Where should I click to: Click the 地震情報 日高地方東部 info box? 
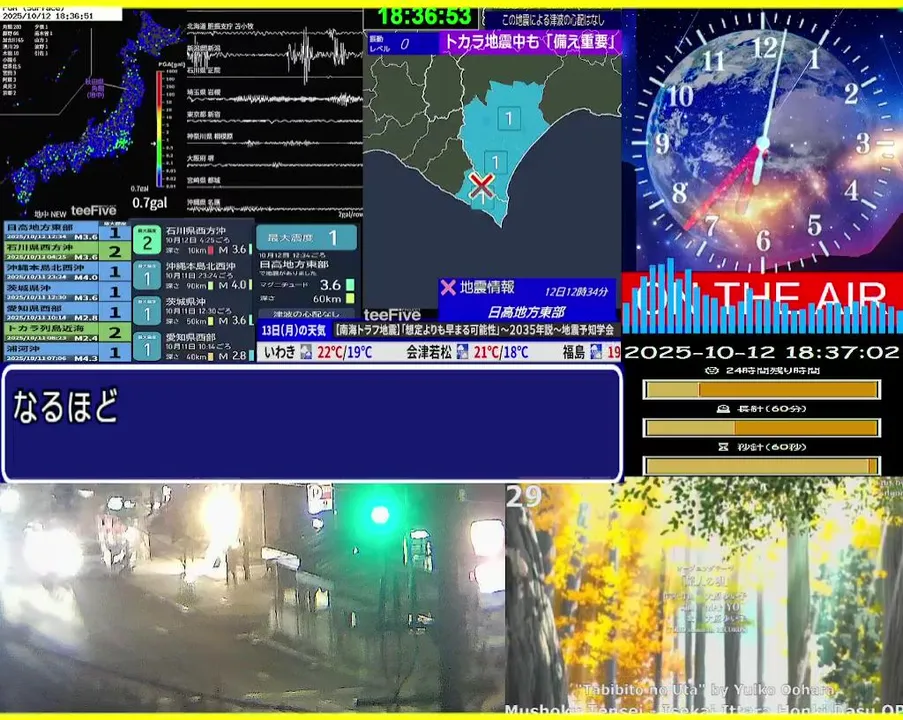527,300
